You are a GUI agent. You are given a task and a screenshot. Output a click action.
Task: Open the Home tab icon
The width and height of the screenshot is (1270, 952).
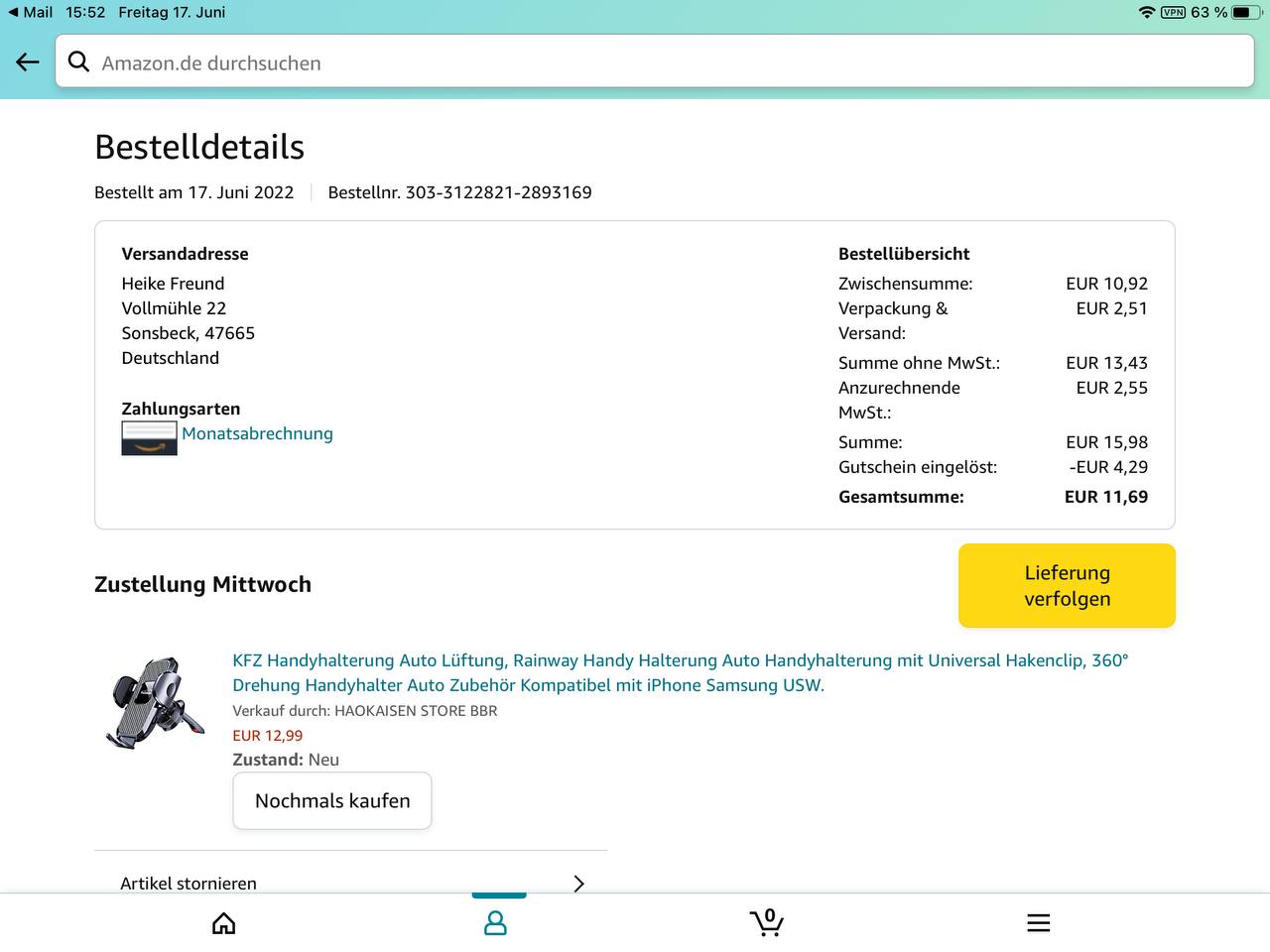[224, 924]
